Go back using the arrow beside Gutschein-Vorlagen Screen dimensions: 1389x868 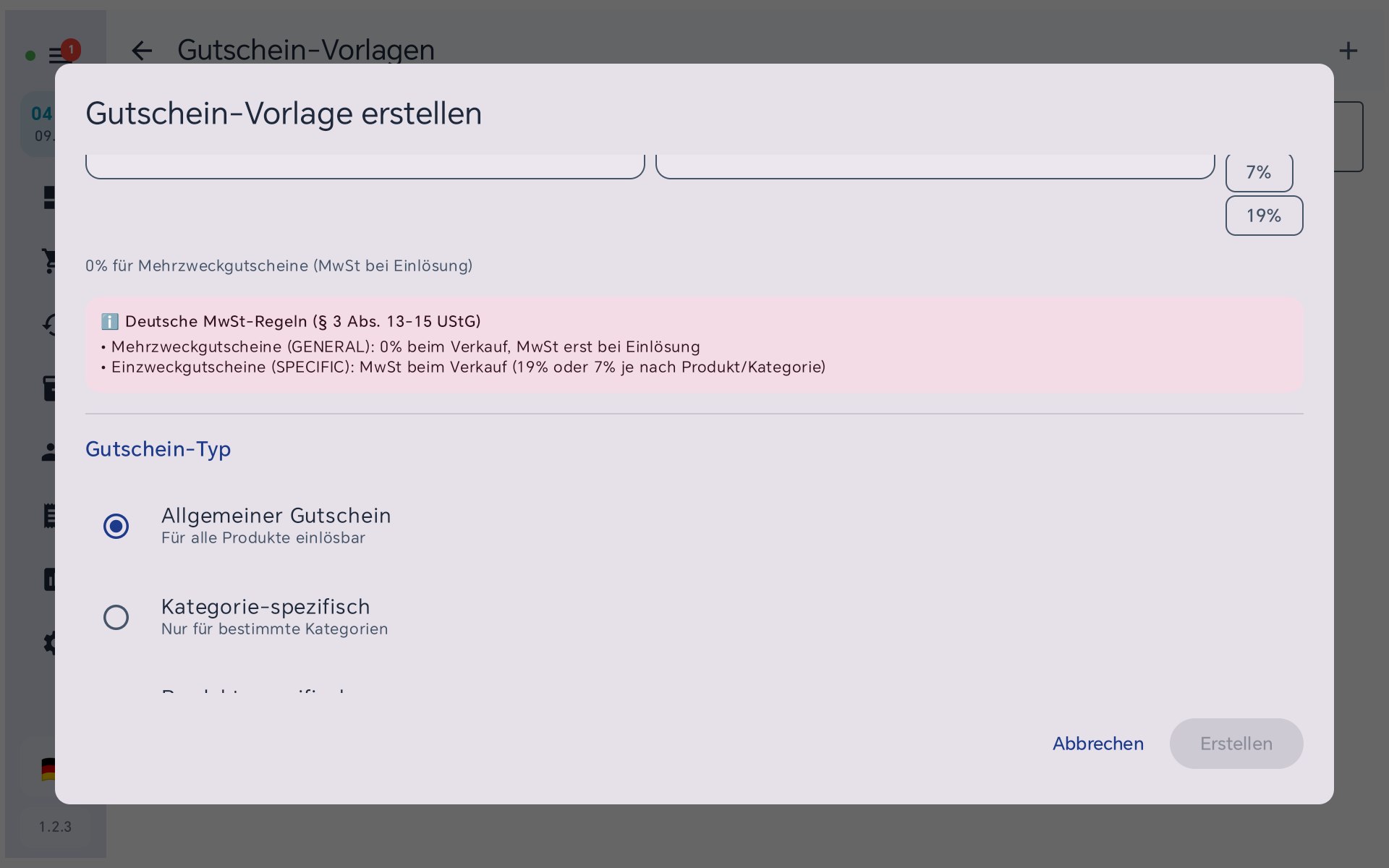coord(142,51)
